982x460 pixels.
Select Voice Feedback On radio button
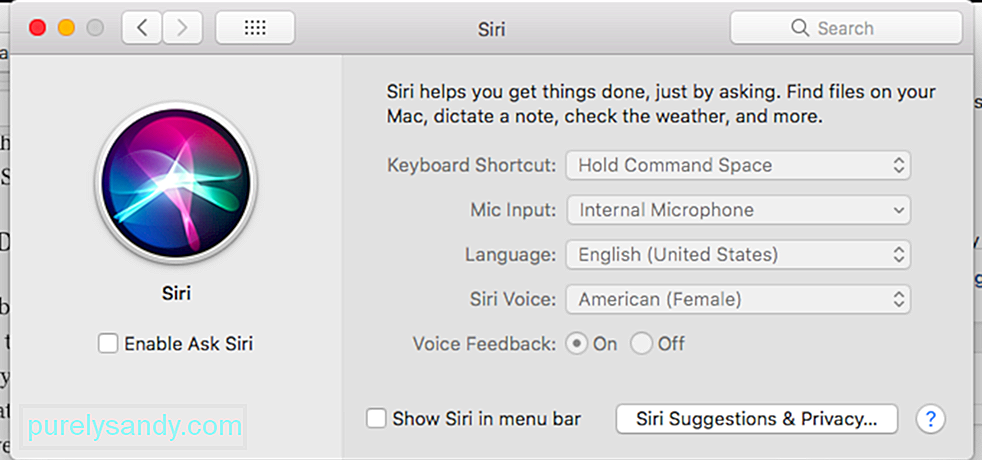click(x=576, y=344)
